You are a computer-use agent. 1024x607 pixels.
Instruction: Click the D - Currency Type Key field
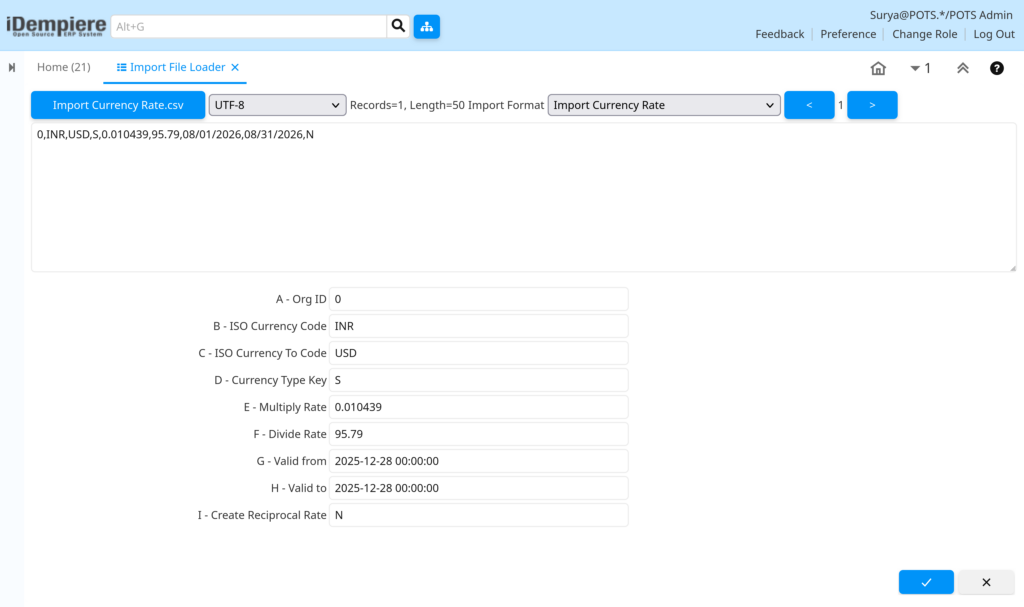479,380
